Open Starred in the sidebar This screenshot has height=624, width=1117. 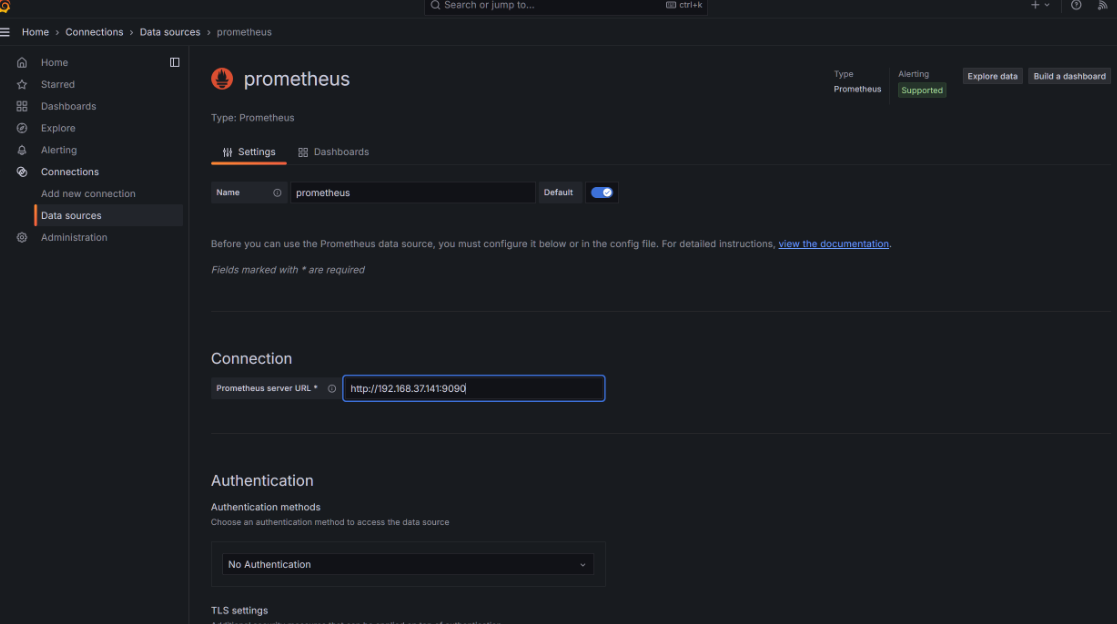(x=58, y=85)
